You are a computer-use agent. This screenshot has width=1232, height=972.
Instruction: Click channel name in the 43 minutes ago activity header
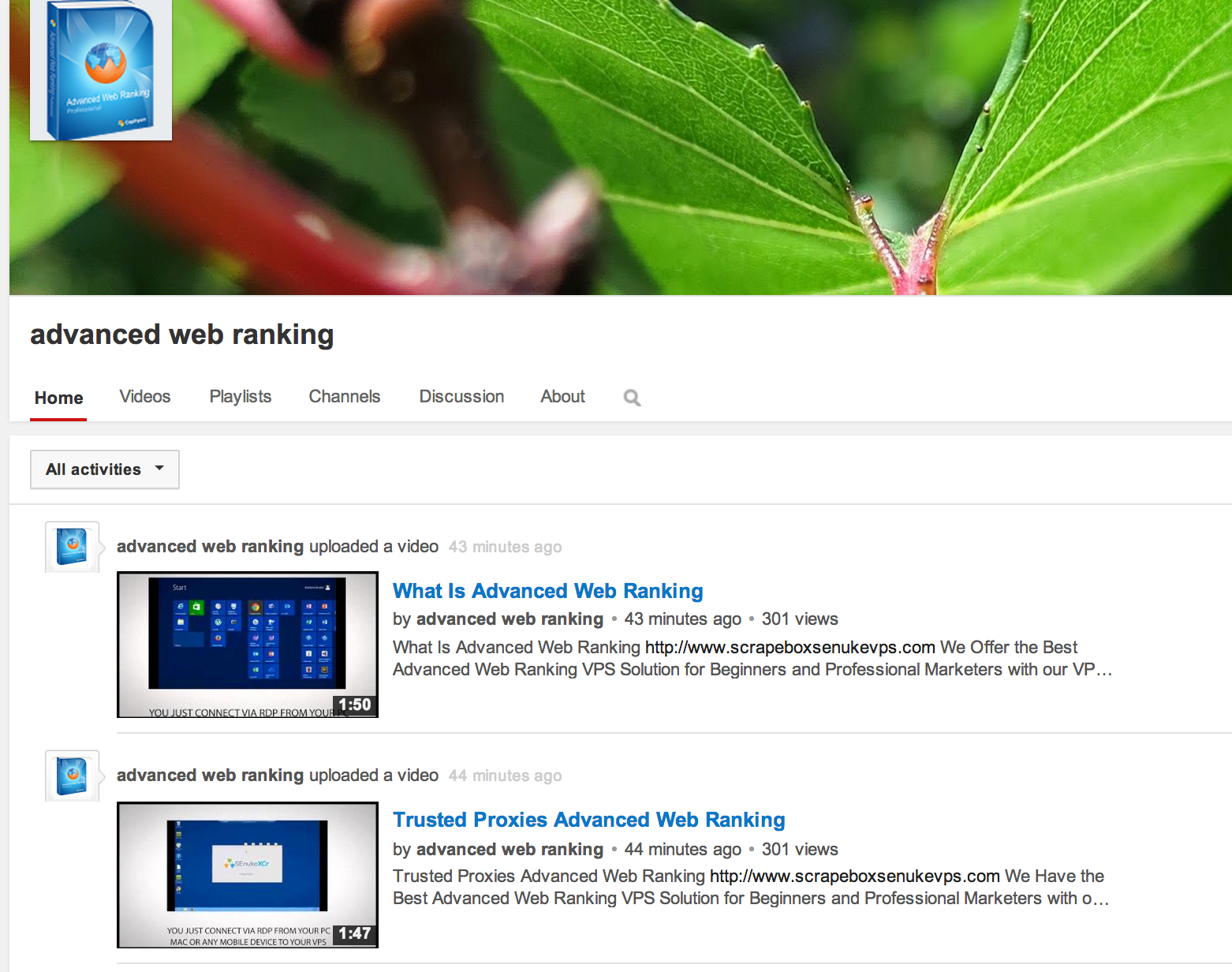(x=211, y=547)
